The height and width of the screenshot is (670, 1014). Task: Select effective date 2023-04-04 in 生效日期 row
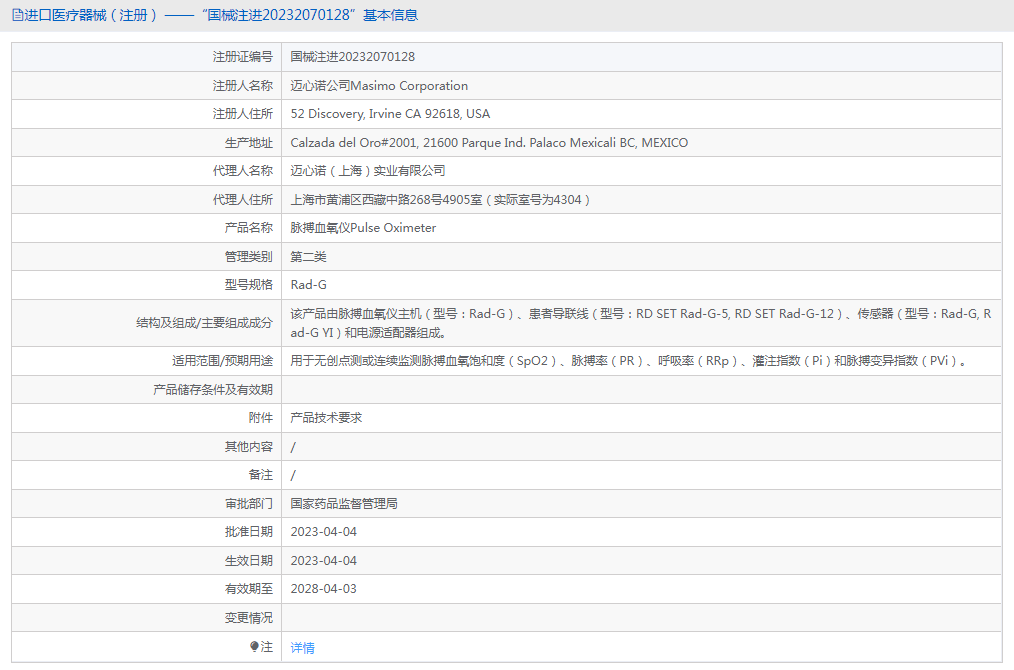coord(323,561)
